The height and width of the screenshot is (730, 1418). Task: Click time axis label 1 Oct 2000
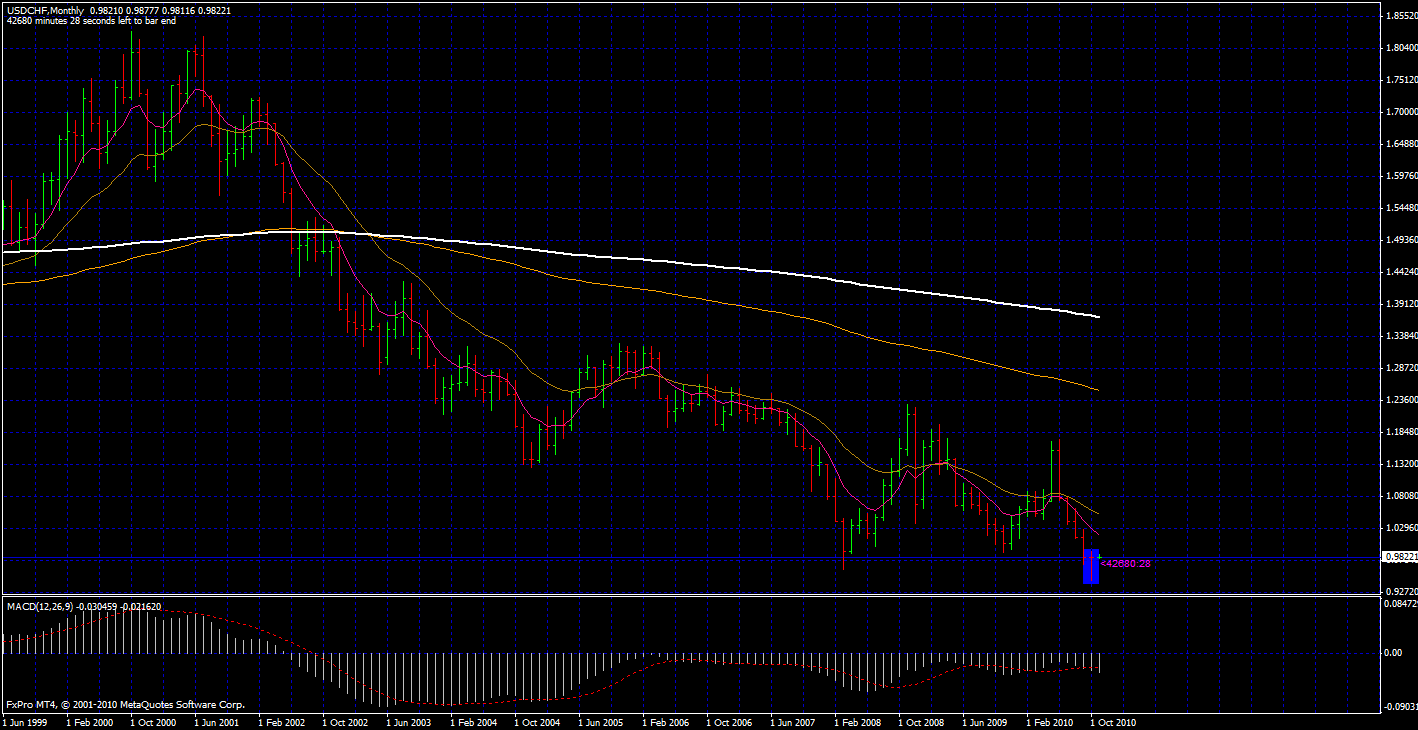tap(153, 721)
